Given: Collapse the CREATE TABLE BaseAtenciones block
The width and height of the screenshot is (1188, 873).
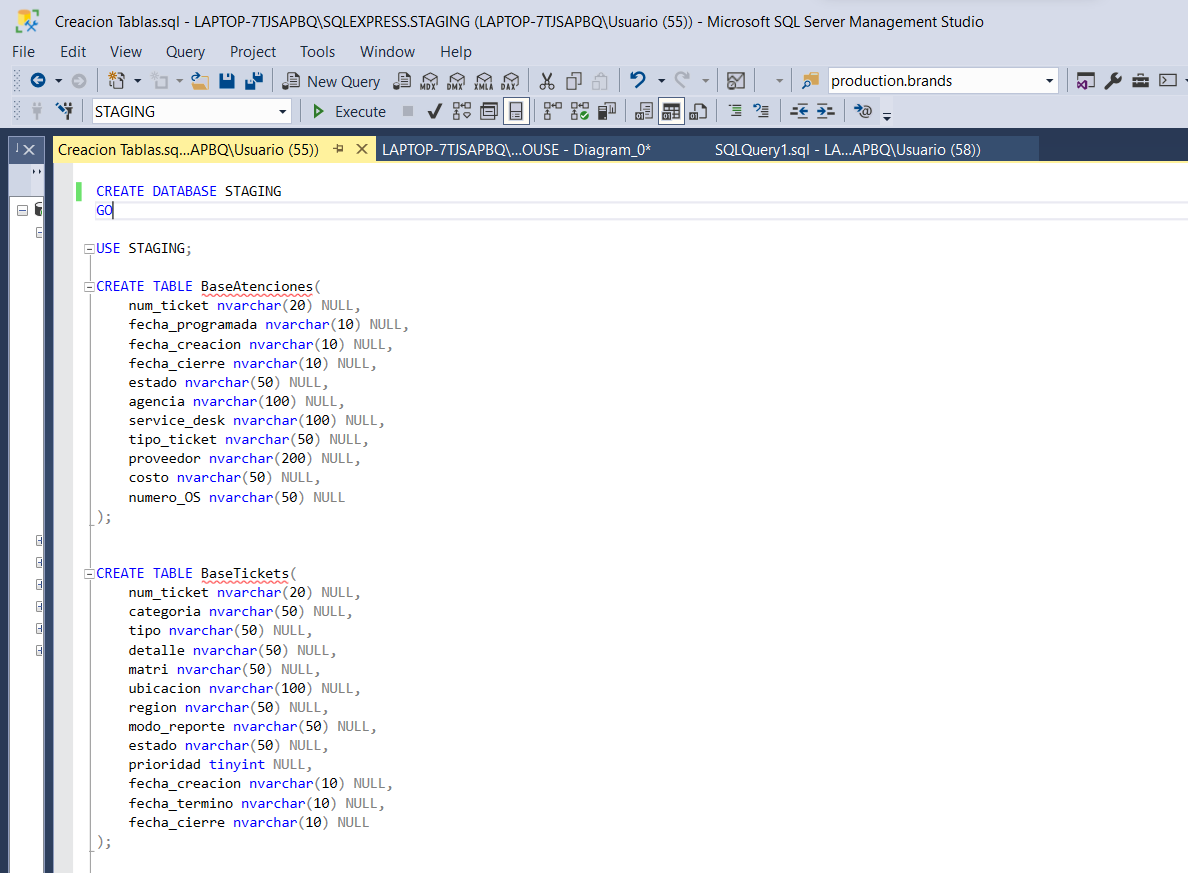Looking at the screenshot, I should click(89, 286).
